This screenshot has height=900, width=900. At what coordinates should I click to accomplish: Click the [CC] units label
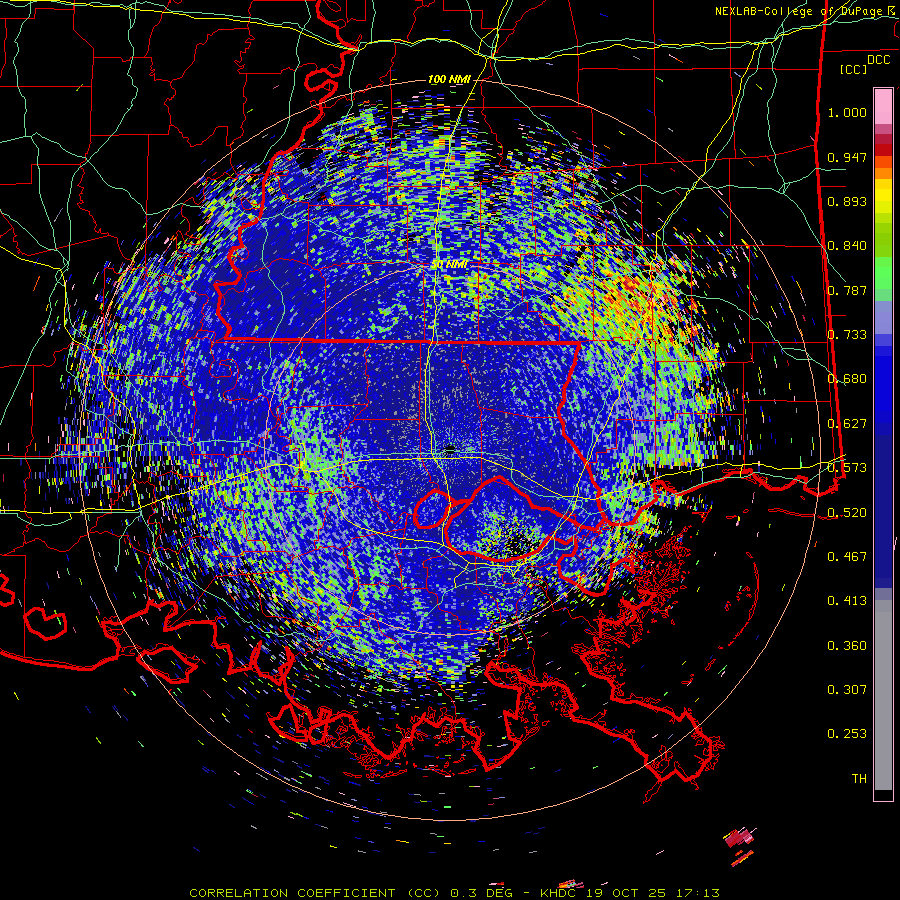(x=853, y=69)
